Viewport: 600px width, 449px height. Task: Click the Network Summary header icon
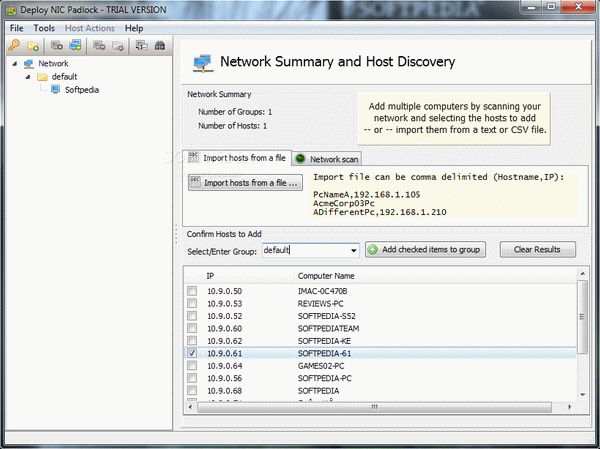[x=202, y=63]
